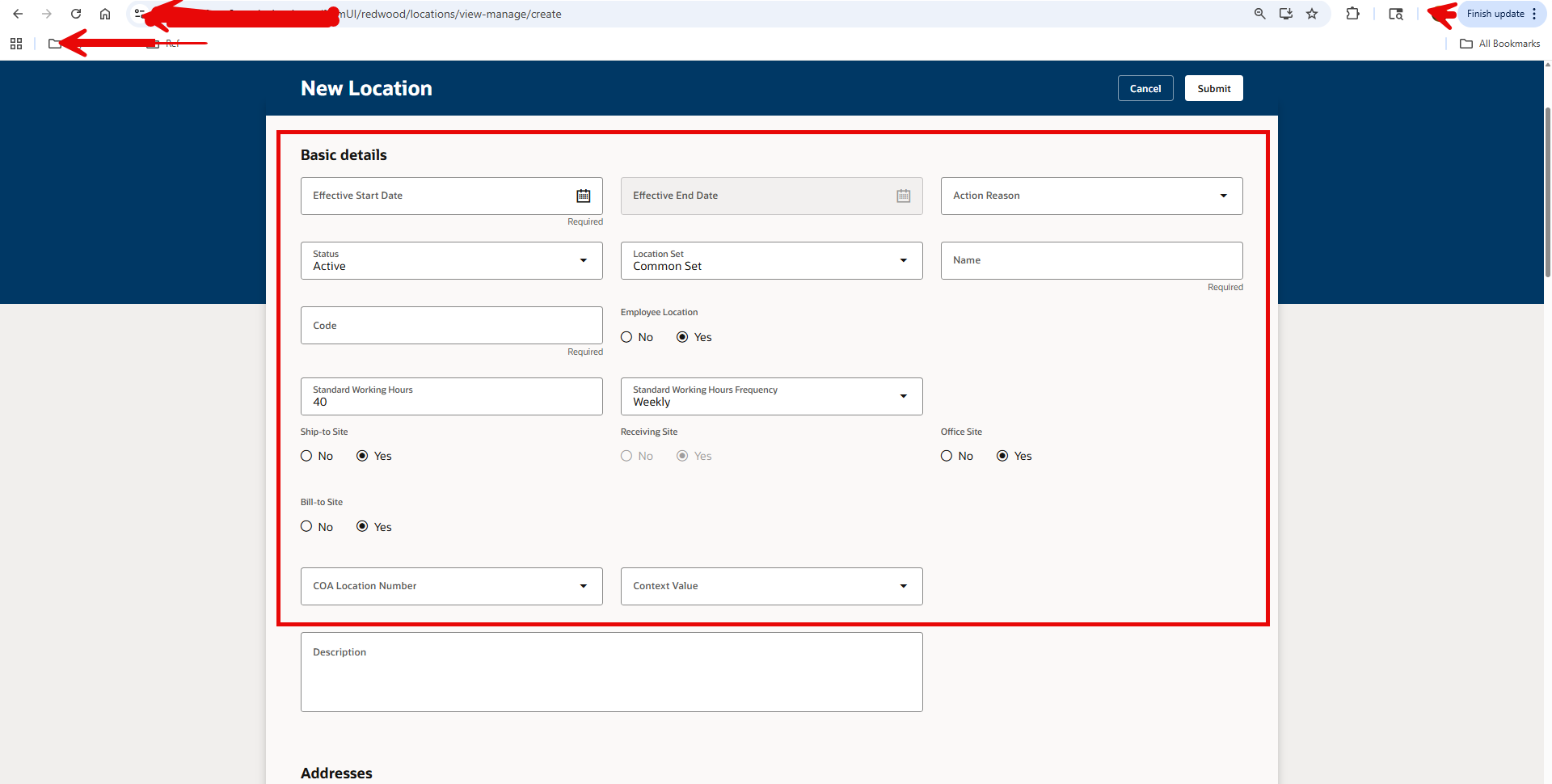This screenshot has height=784, width=1552.
Task: Reload the current page
Action: click(x=76, y=14)
